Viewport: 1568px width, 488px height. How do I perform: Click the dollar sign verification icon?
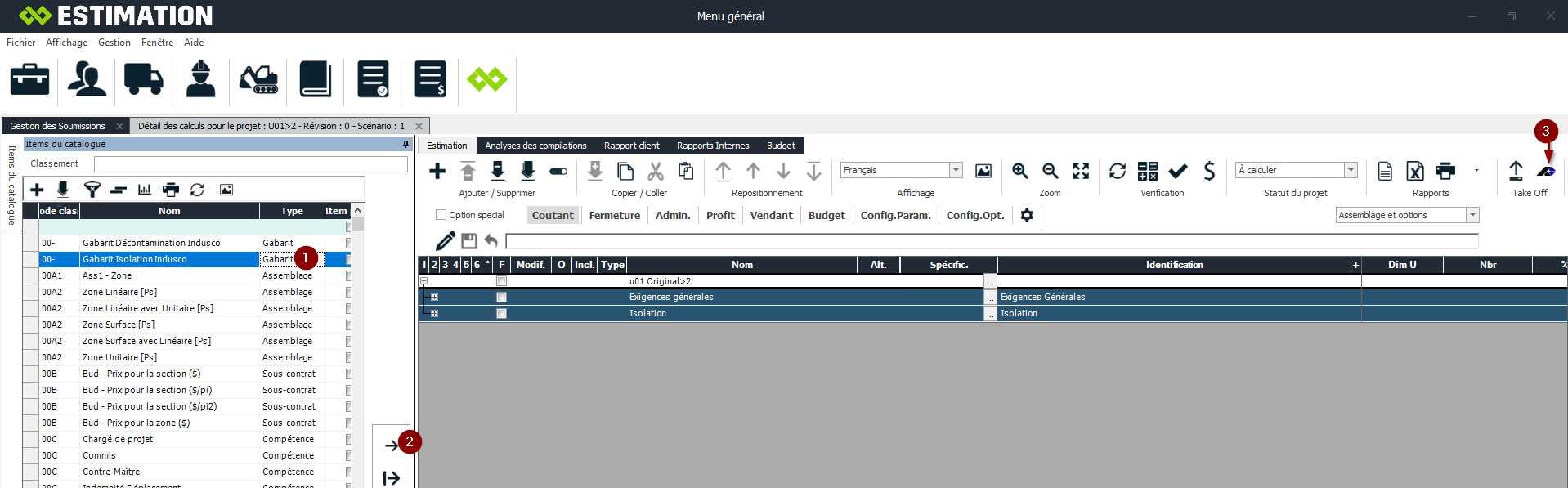[x=1209, y=171]
